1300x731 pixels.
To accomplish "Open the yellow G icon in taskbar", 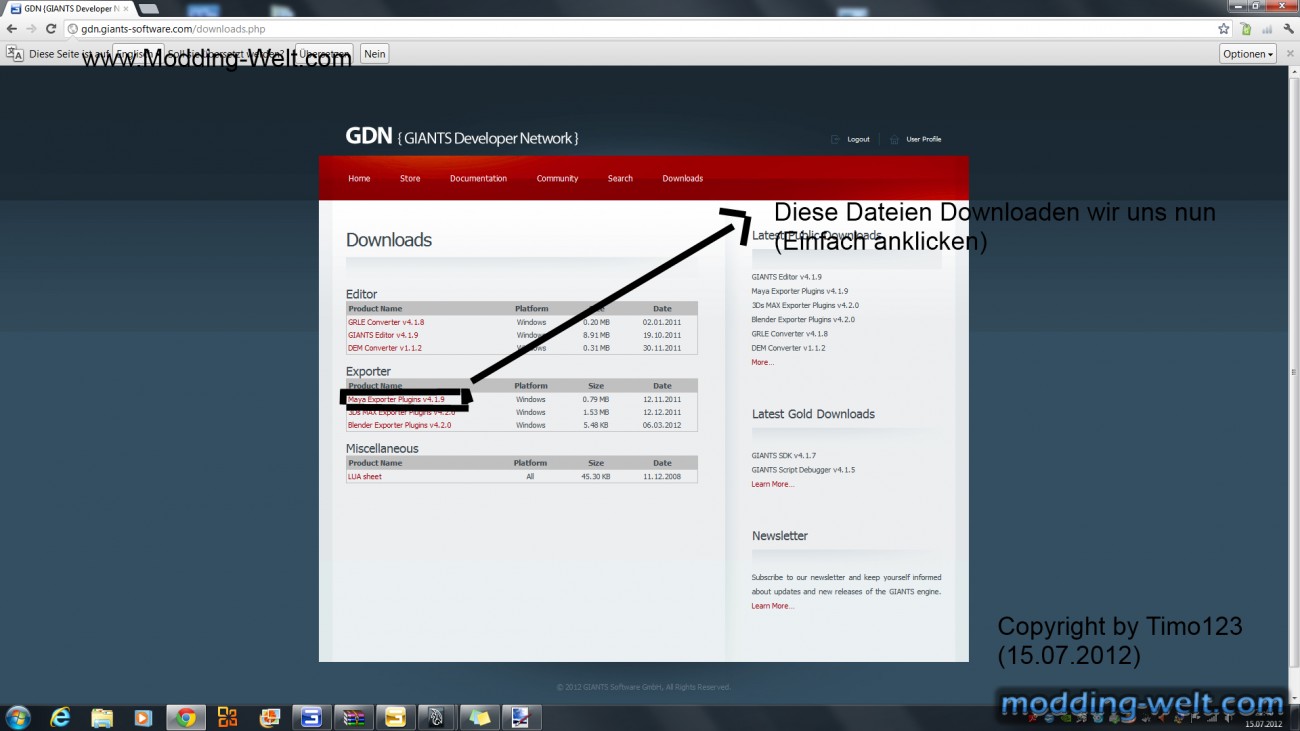I will click(x=396, y=717).
